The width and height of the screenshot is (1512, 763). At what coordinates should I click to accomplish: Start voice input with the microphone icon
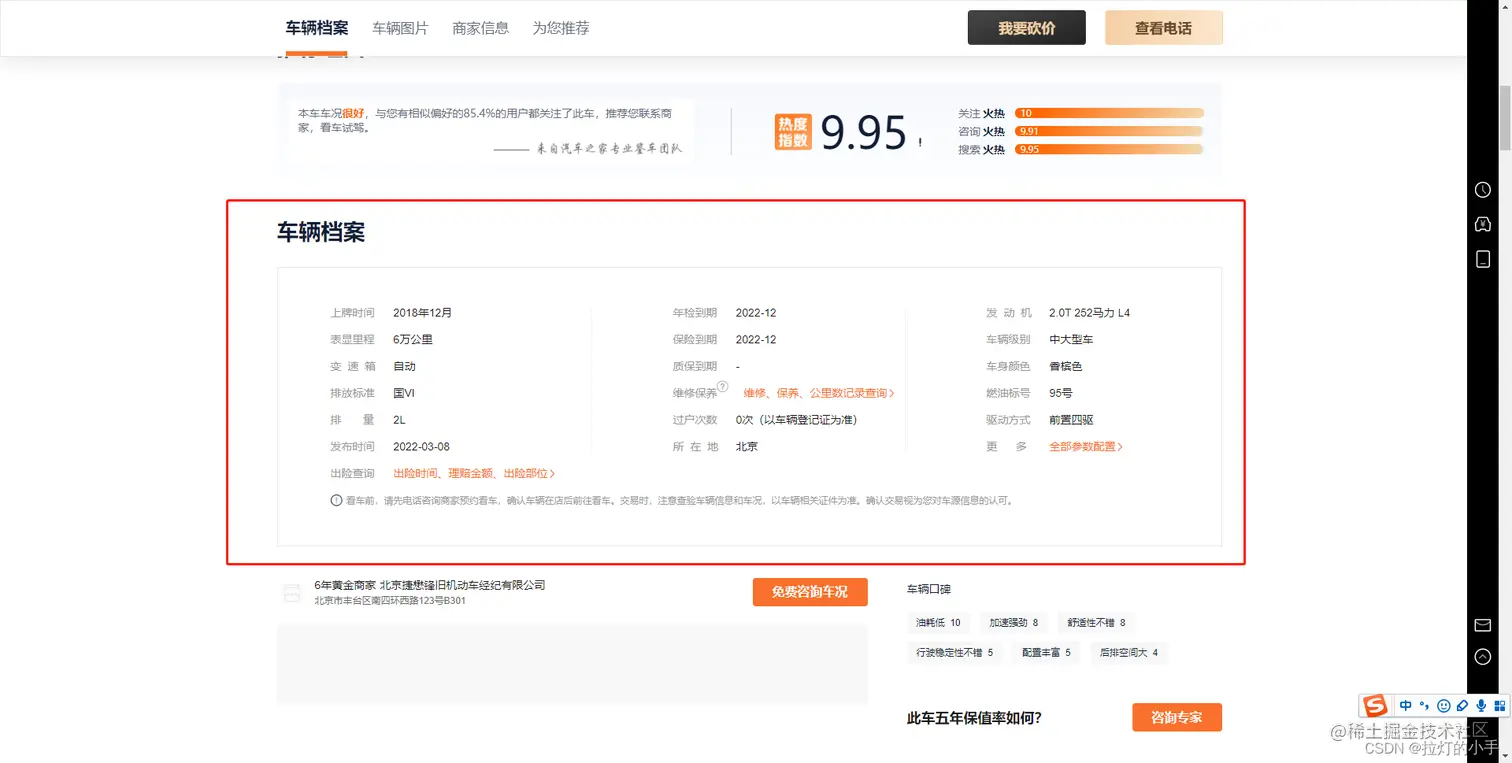pyautogui.click(x=1481, y=705)
